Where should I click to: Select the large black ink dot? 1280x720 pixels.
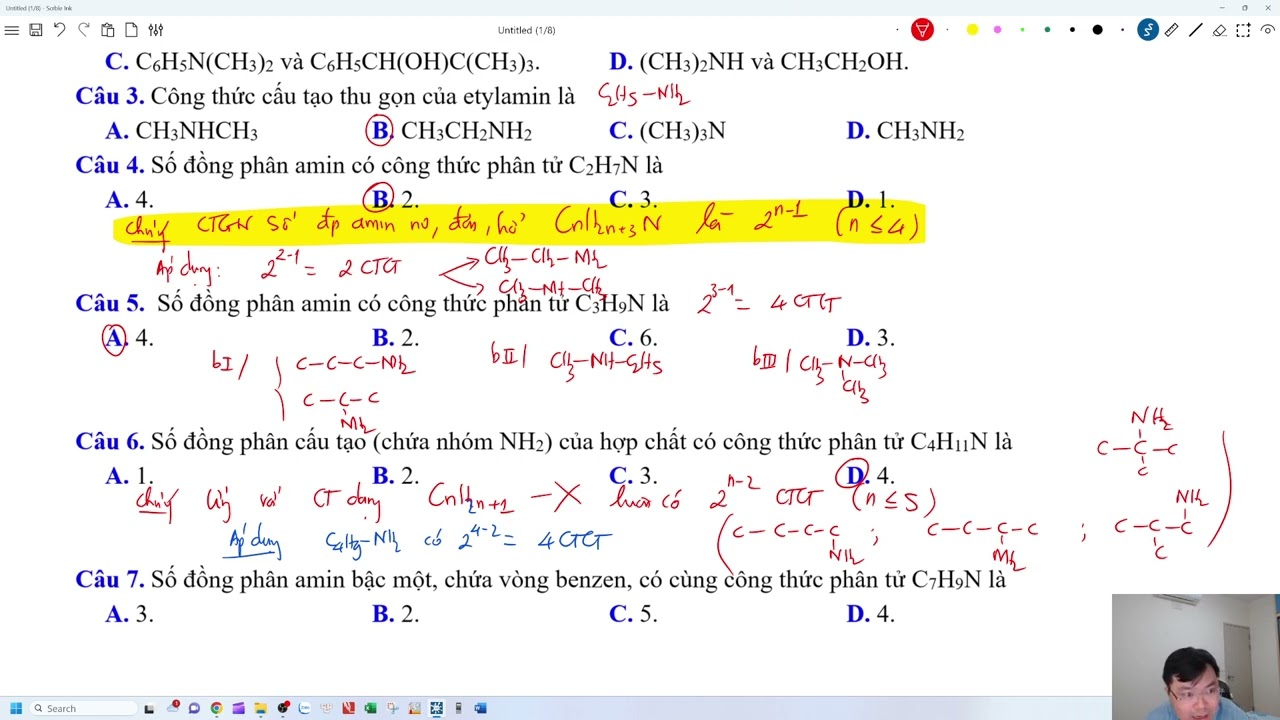pyautogui.click(x=1097, y=30)
